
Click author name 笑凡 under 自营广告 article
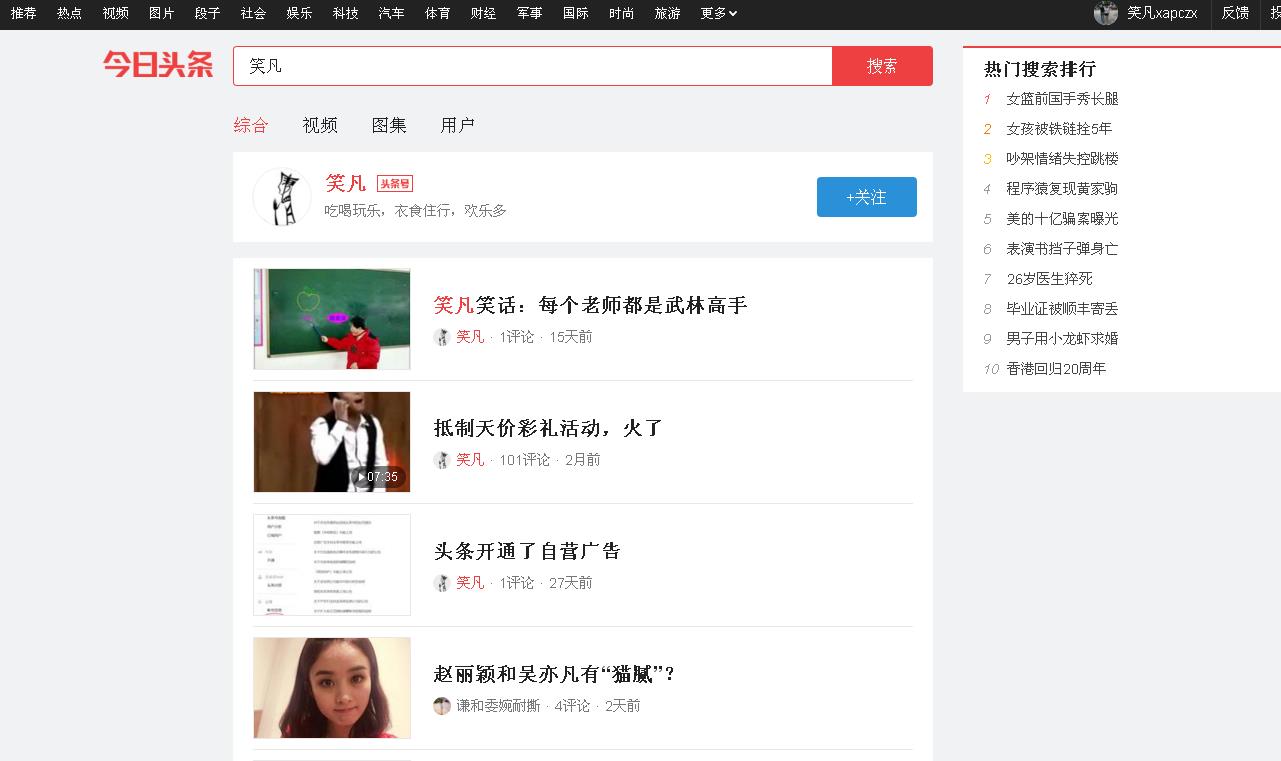click(470, 583)
